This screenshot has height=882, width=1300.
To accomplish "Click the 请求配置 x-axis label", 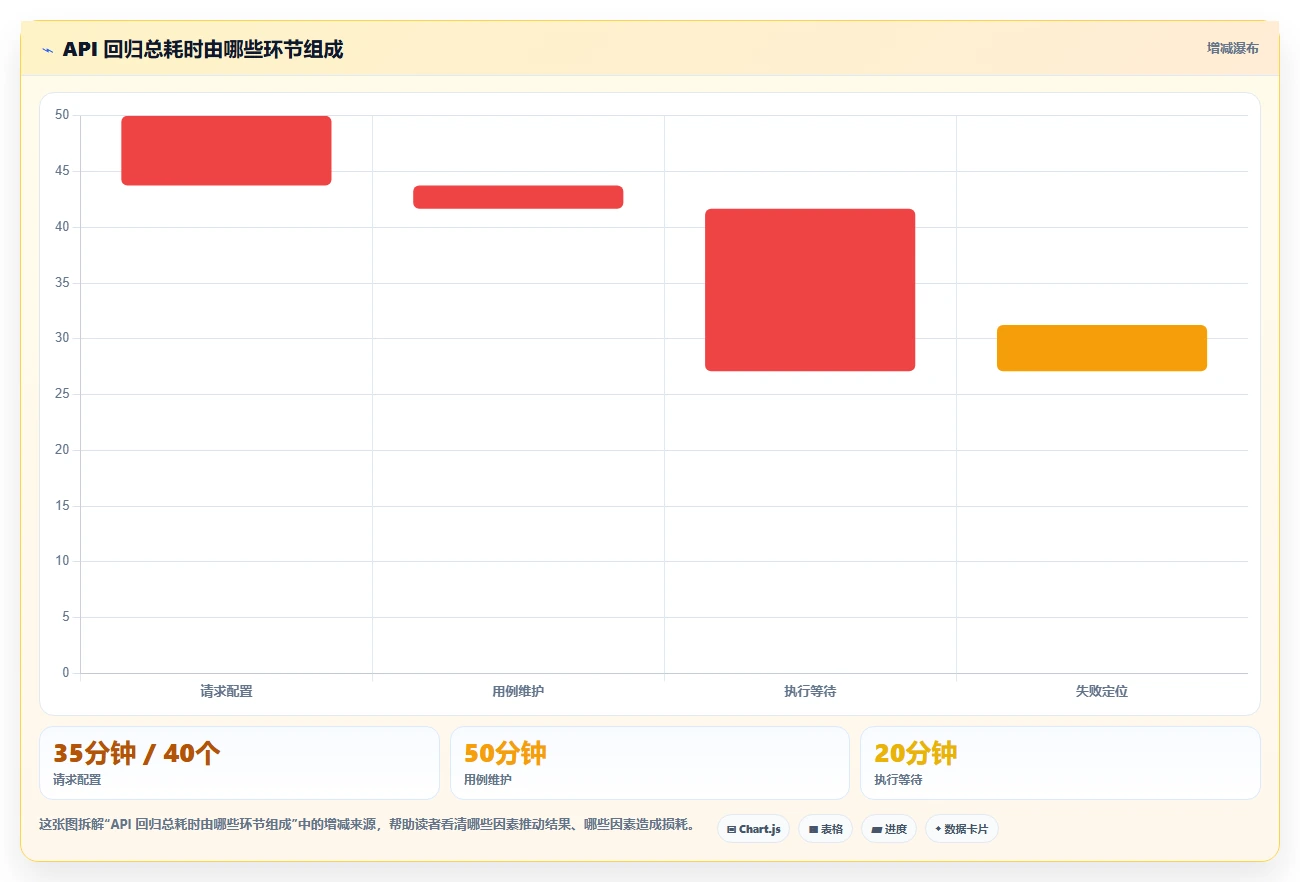I will 226,691.
